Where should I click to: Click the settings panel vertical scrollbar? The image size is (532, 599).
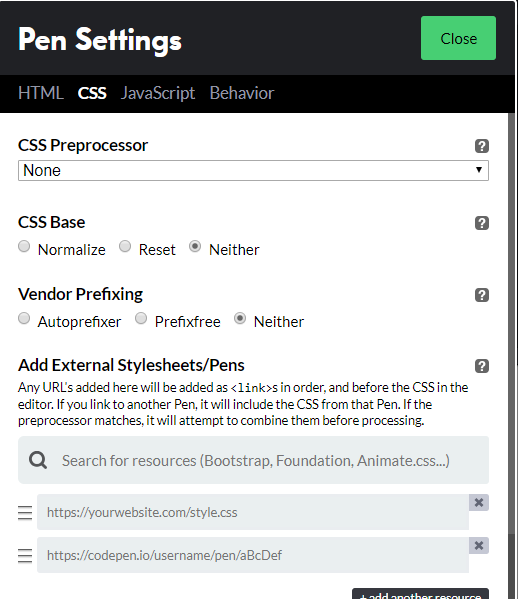[x=511, y=355]
